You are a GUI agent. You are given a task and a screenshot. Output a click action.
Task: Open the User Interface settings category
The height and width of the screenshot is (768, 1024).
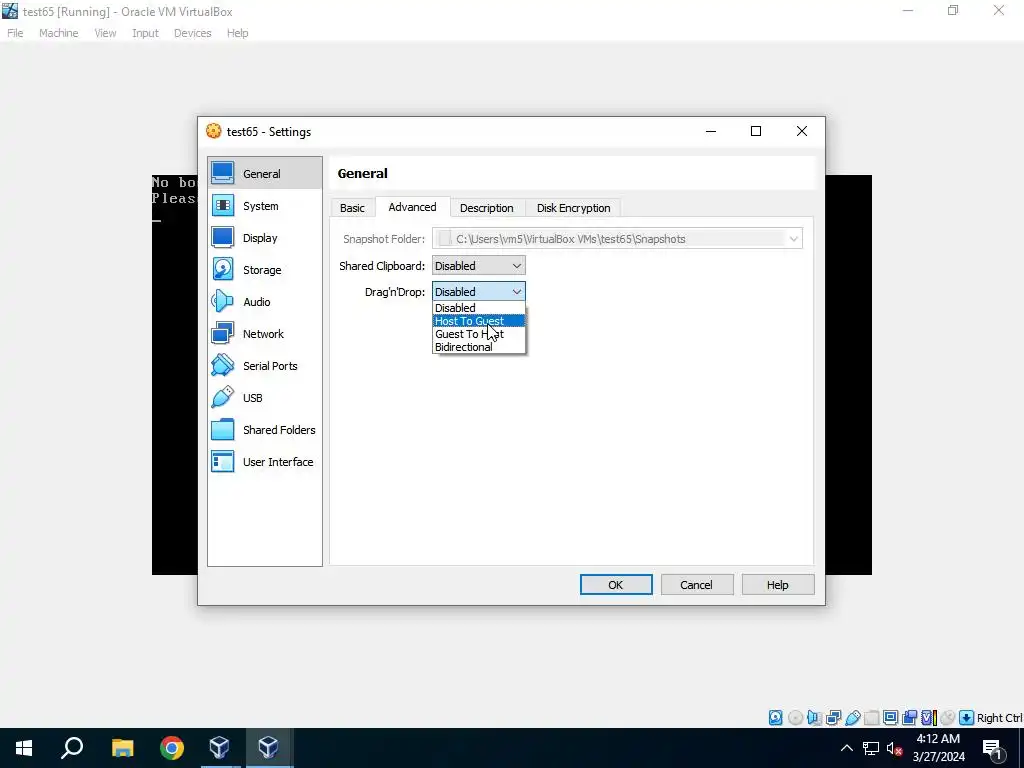tap(264, 462)
